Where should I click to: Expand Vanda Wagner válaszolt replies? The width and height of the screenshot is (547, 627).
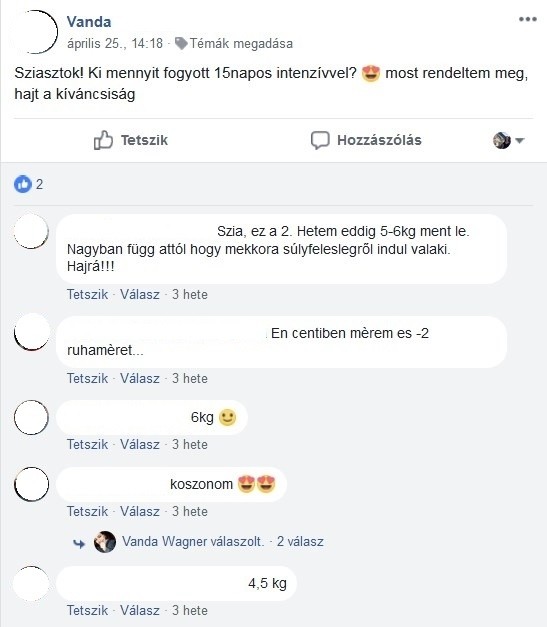coord(193,541)
